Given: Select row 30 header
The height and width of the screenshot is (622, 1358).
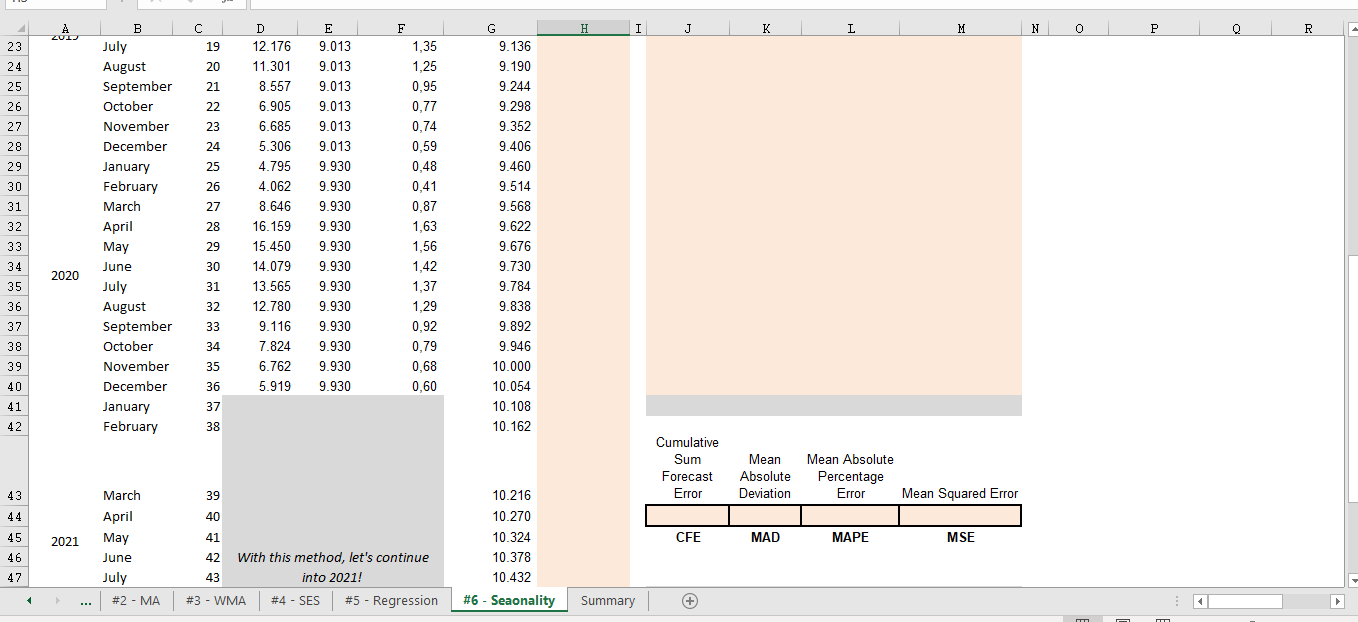Looking at the screenshot, I should point(14,187).
